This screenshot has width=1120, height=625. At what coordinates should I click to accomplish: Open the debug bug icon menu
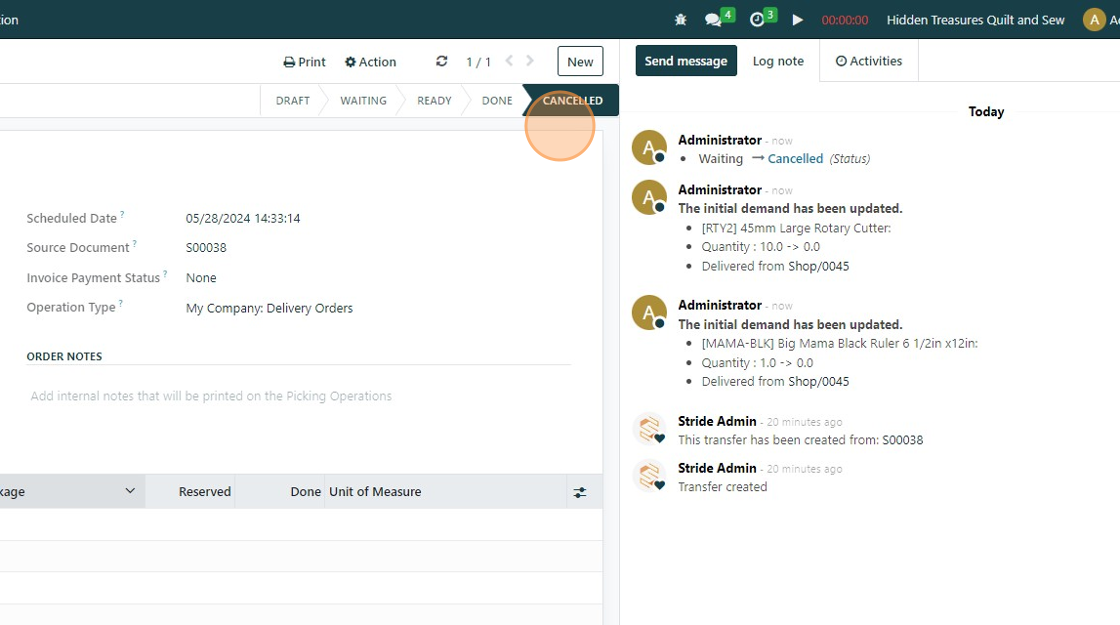680,20
